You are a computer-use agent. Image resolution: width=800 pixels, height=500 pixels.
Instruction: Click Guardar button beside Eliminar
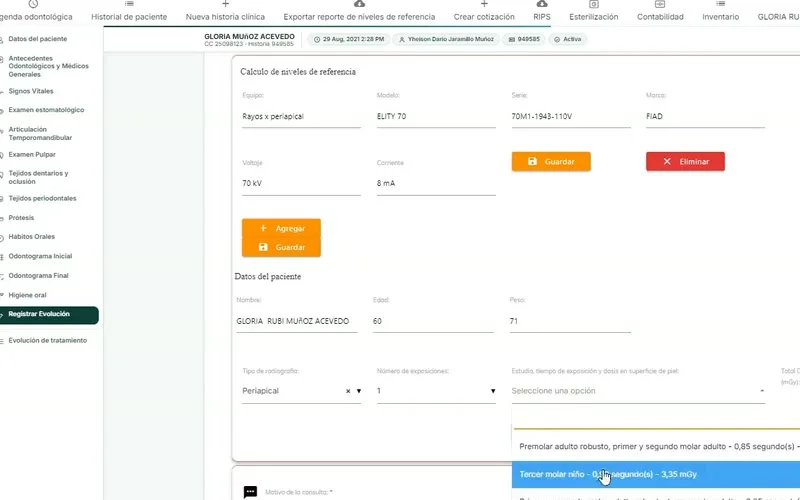pos(551,161)
